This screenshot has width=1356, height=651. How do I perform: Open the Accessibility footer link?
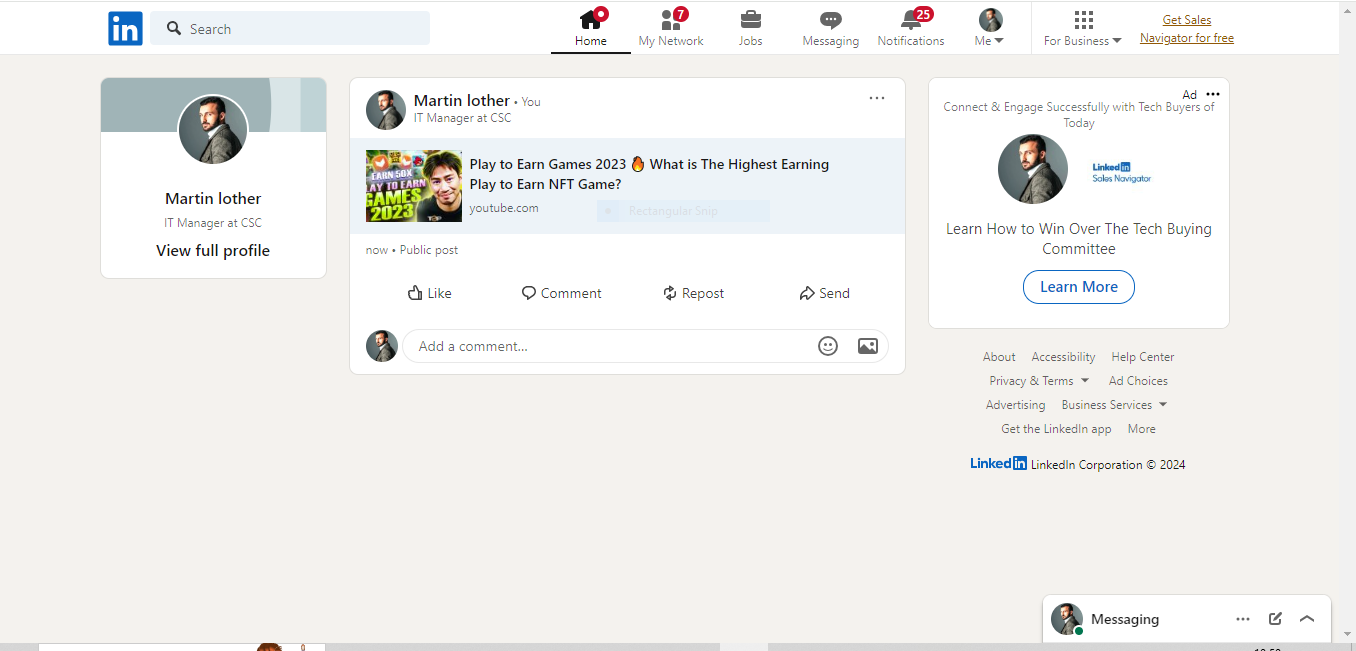(1063, 357)
